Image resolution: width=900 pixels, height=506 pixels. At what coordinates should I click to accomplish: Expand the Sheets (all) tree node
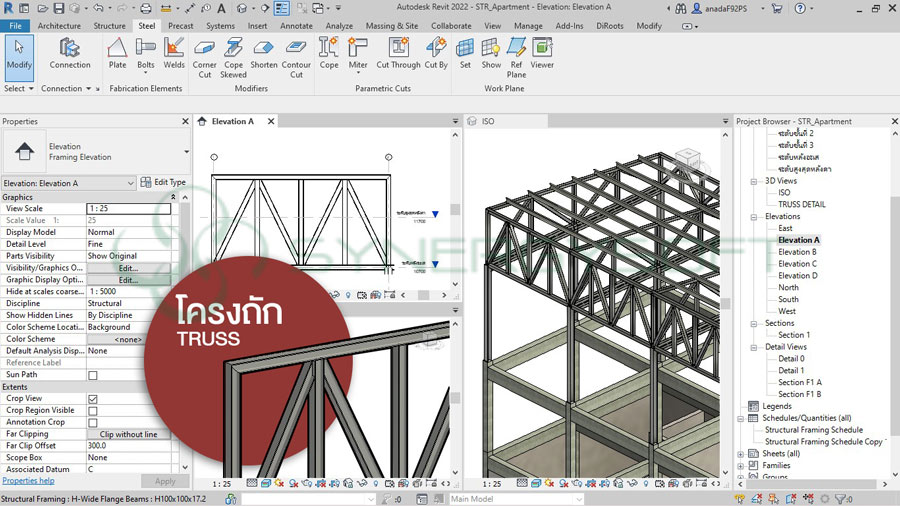click(742, 454)
